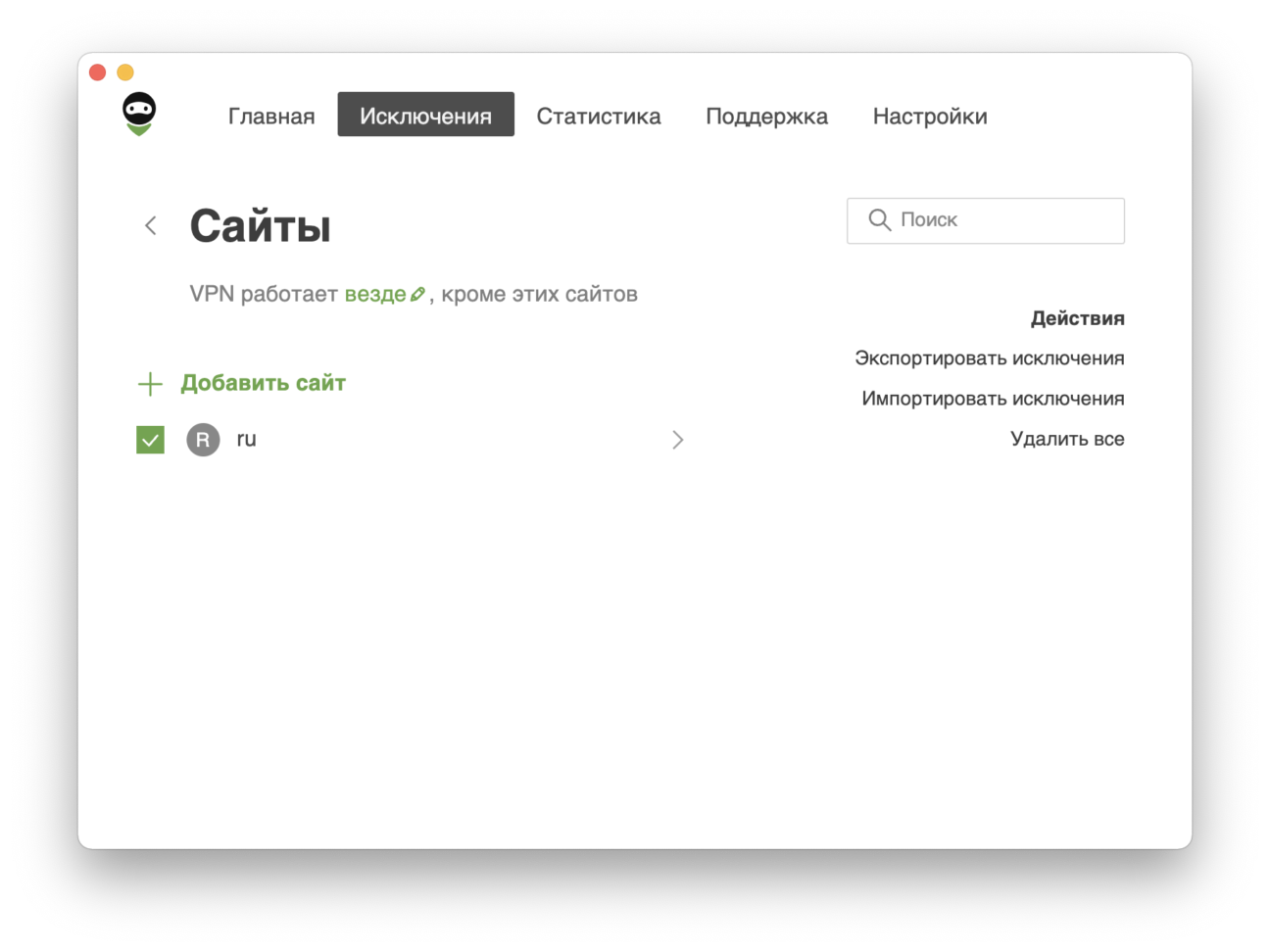
Task: Click Импортировать исключения action
Action: point(992,399)
